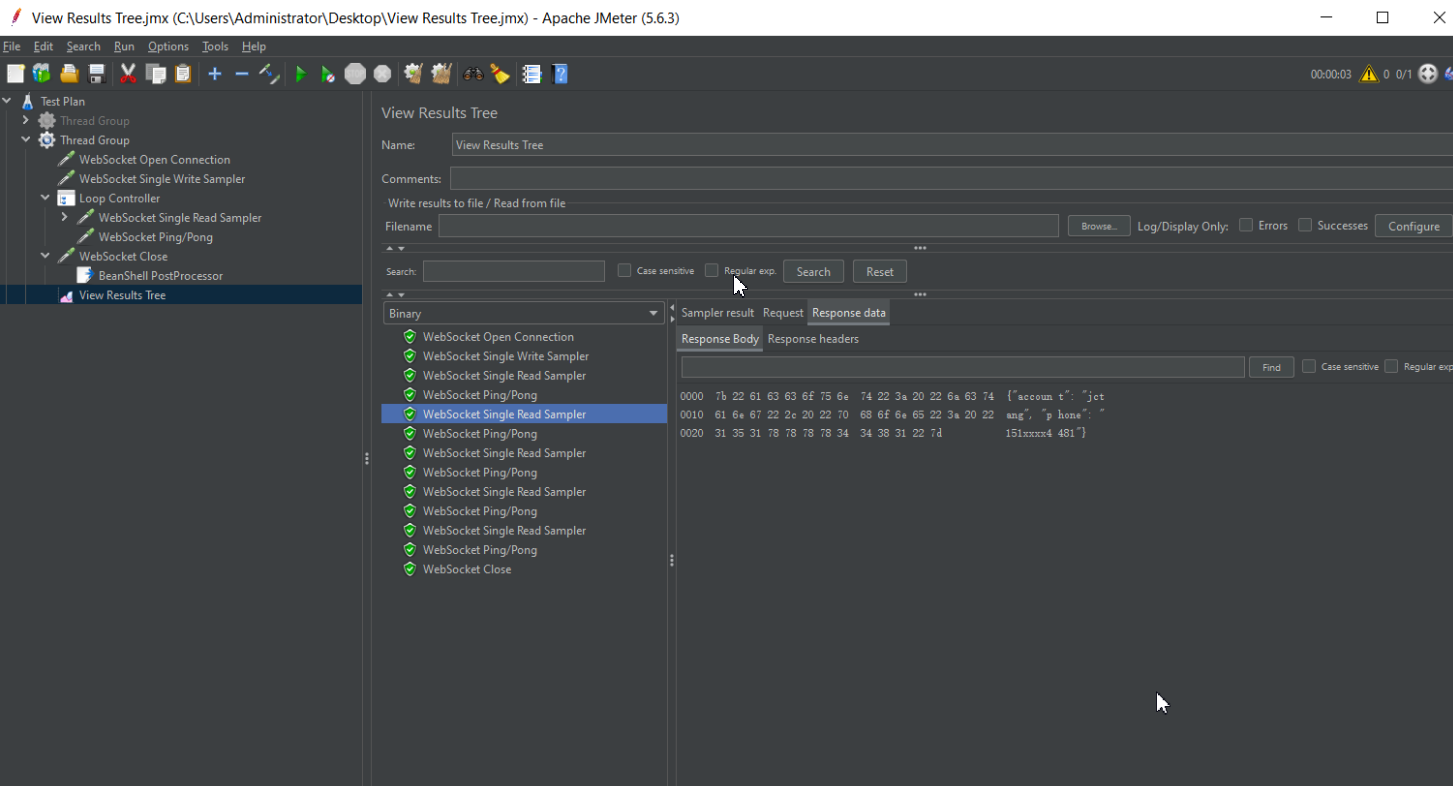Image resolution: width=1453 pixels, height=786 pixels.
Task: Reset search with the yellow broom icon
Action: [x=500, y=74]
